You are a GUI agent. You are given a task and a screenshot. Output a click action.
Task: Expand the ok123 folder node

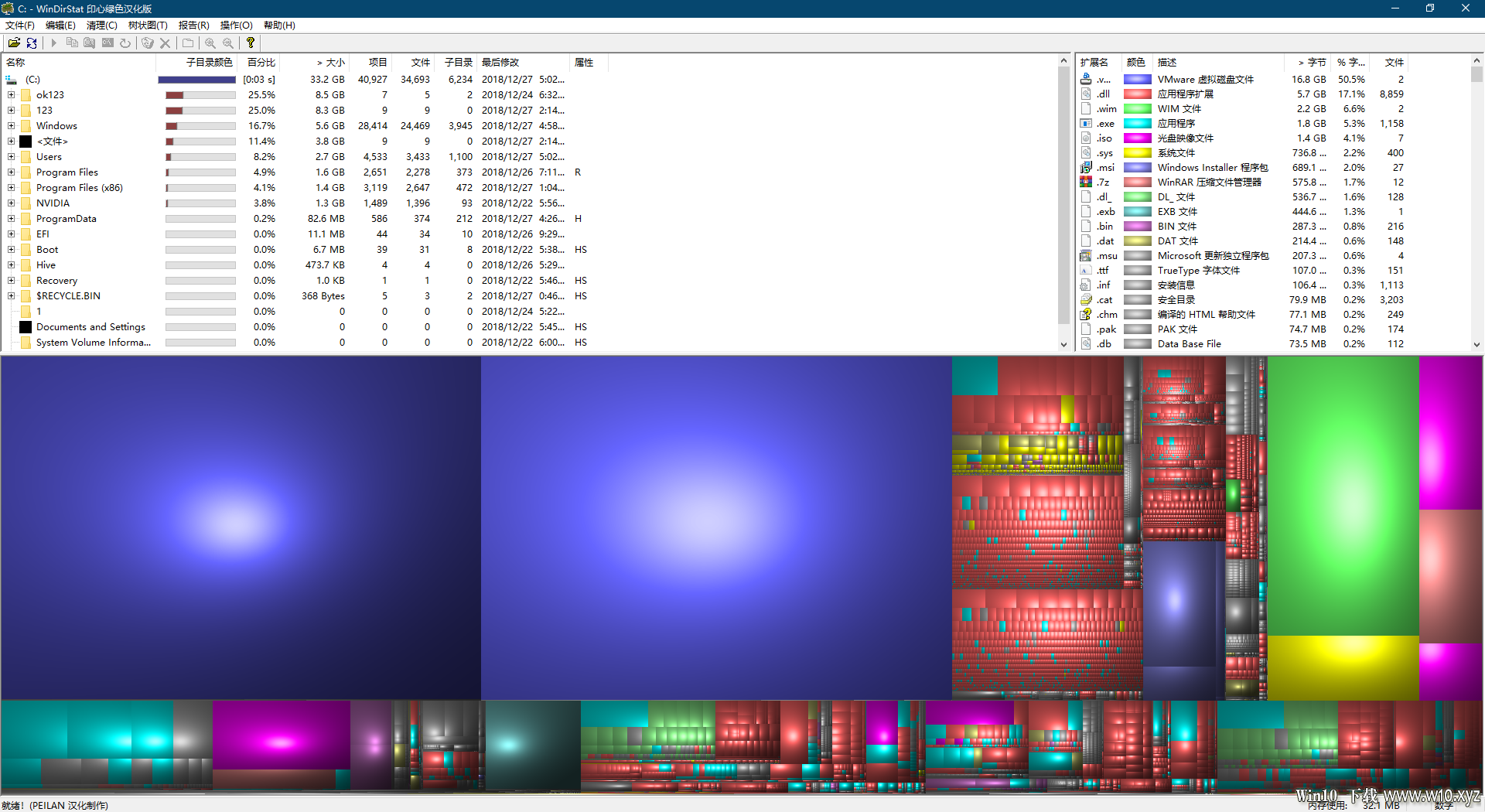(x=12, y=95)
